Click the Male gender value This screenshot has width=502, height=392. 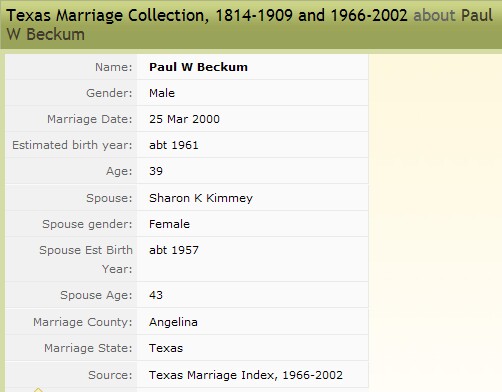tap(162, 93)
